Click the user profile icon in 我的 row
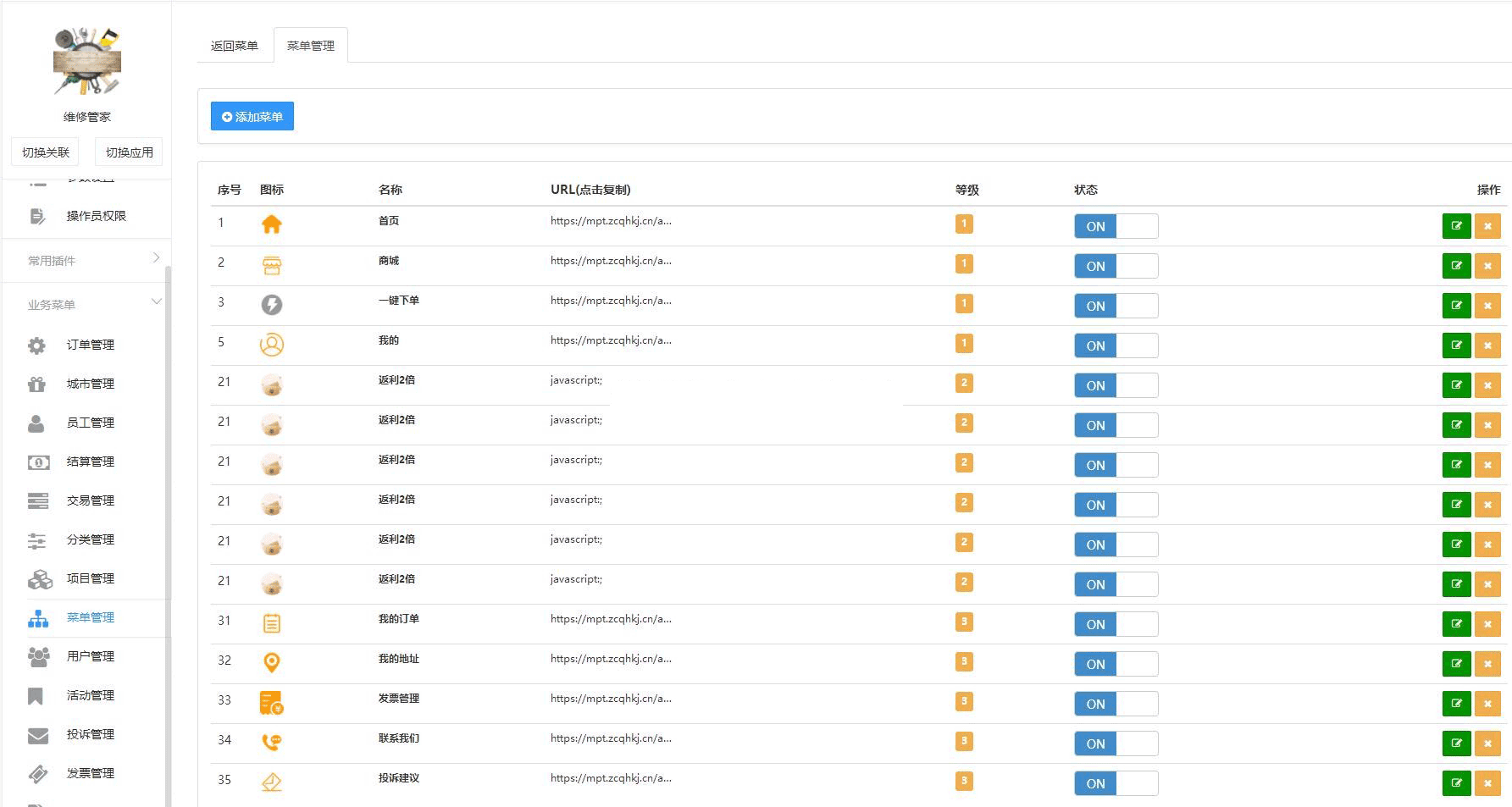 coord(271,345)
